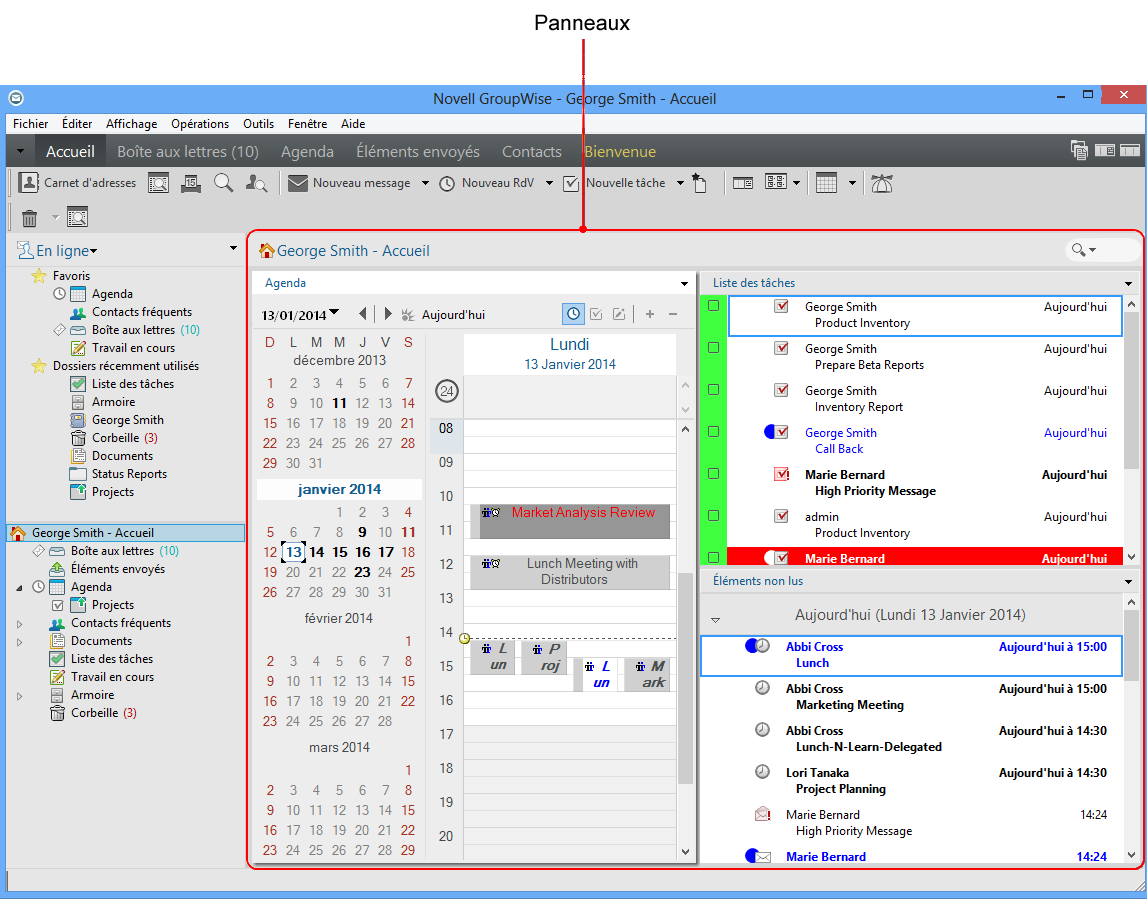The width and height of the screenshot is (1147, 899).
Task: Click the minus icon in Agenda panel
Action: click(673, 314)
